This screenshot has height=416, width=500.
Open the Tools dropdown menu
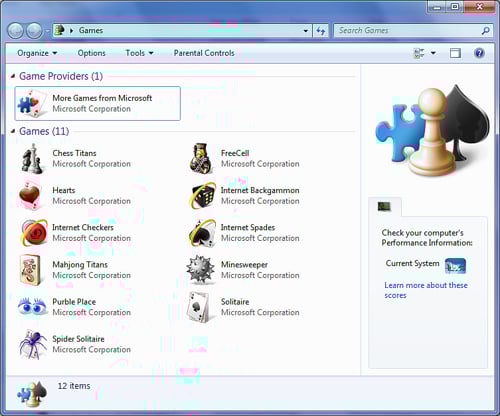139,53
